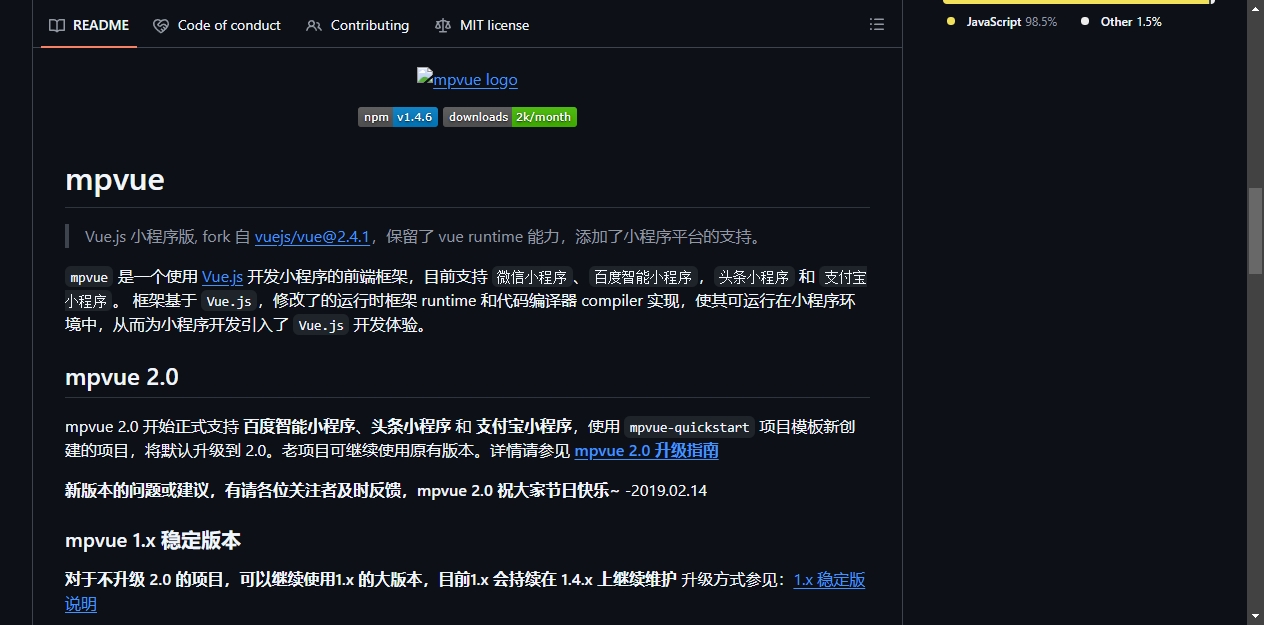Switch to Code of conduct tab
Screen dimensions: 1264x625
[x=217, y=25]
